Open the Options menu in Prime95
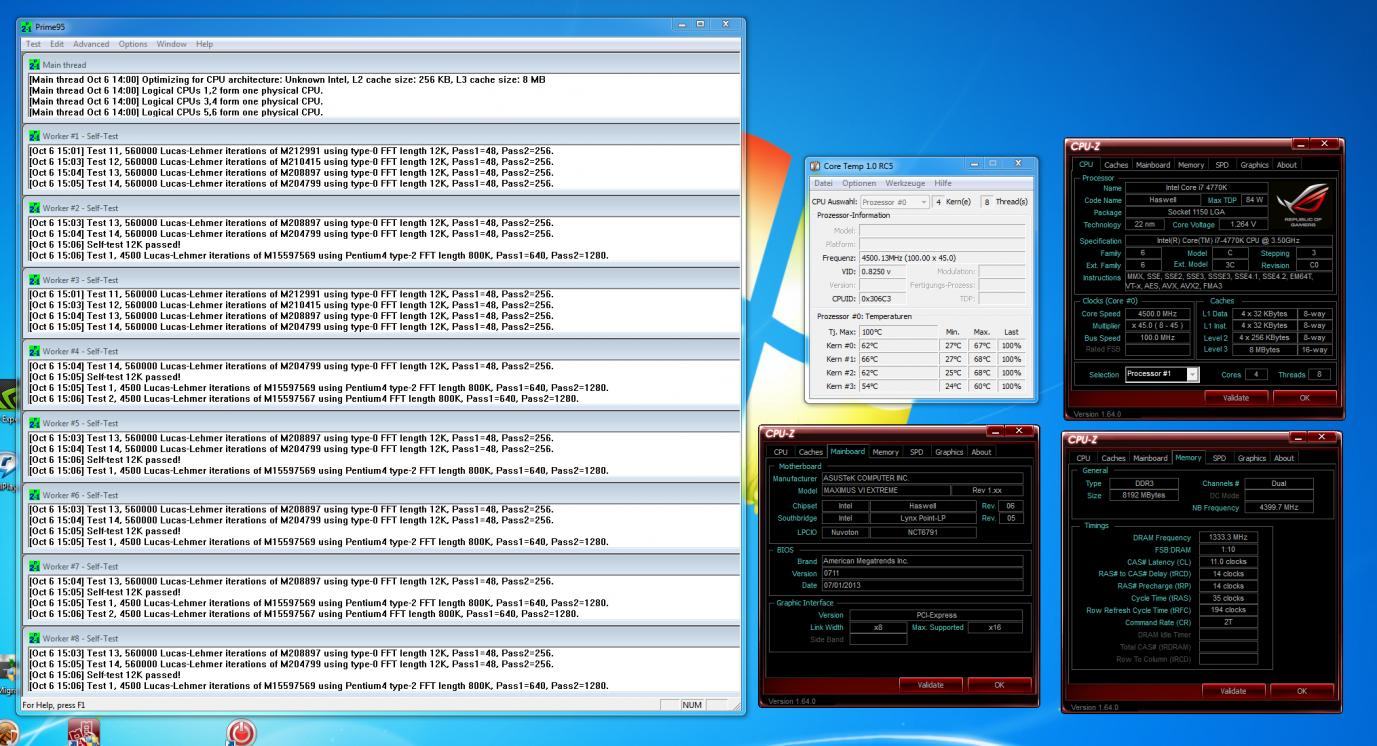This screenshot has height=746, width=1377. [x=133, y=44]
